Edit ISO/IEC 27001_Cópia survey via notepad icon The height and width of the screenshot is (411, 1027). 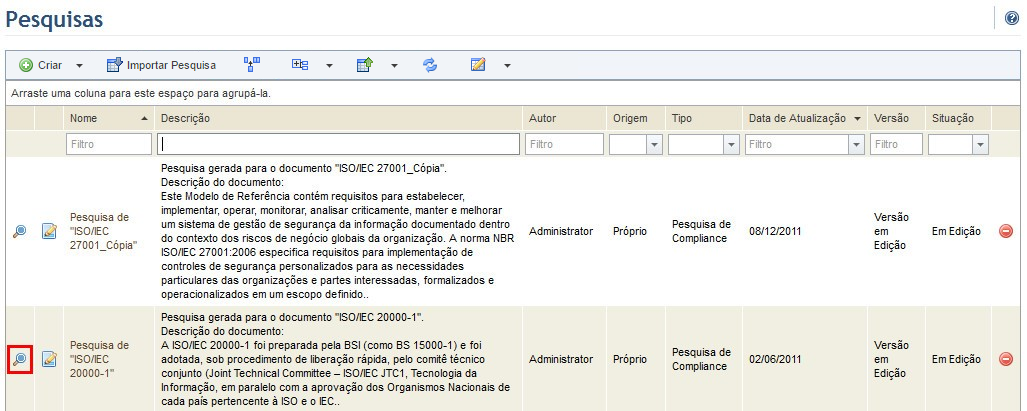click(x=49, y=231)
